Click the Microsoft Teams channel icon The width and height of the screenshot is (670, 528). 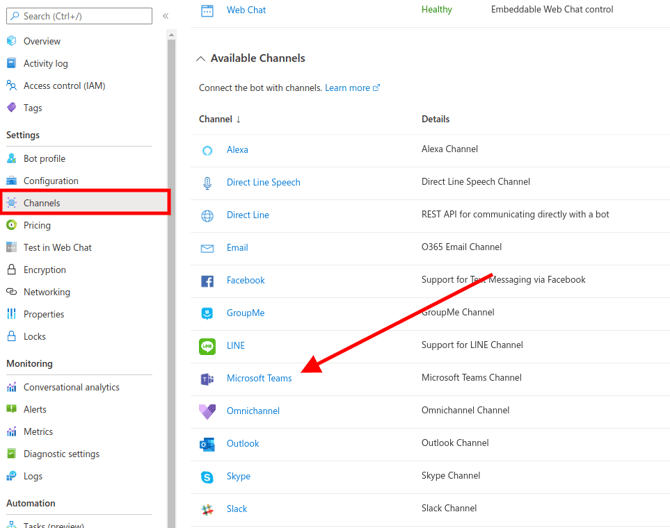207,379
